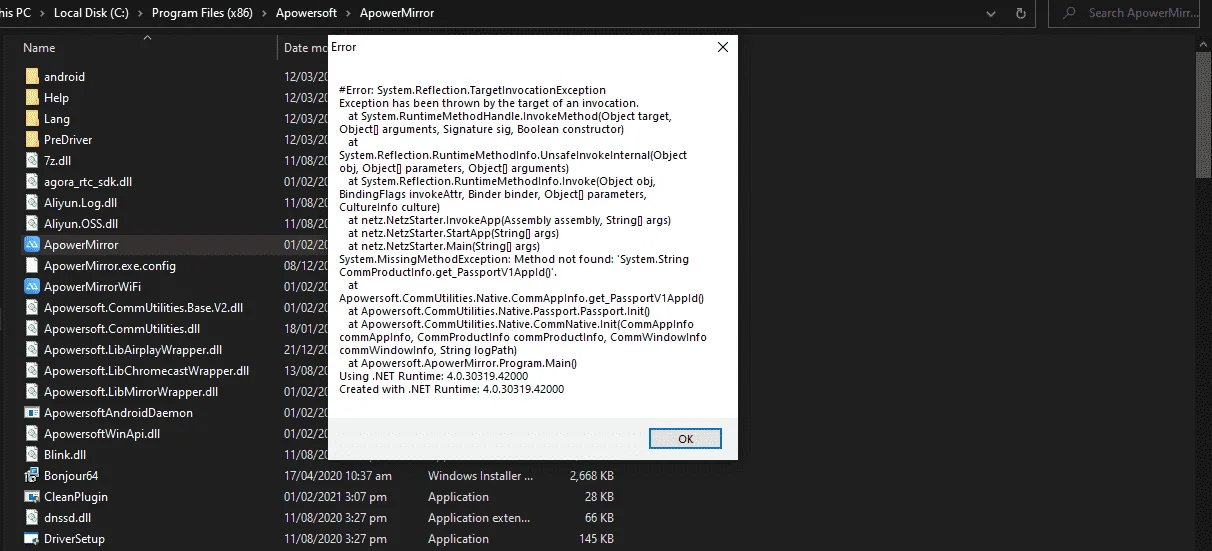Click the 2,668 KB size value
The height and width of the screenshot is (551, 1212).
point(592,475)
